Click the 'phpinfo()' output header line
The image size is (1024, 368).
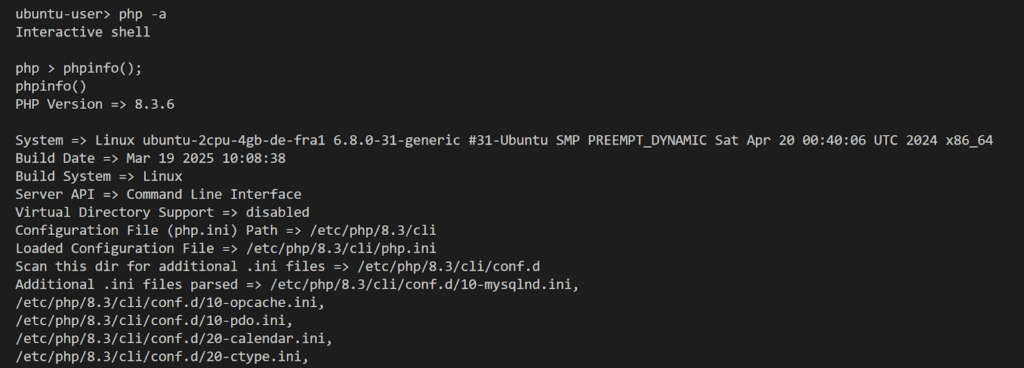tap(51, 86)
